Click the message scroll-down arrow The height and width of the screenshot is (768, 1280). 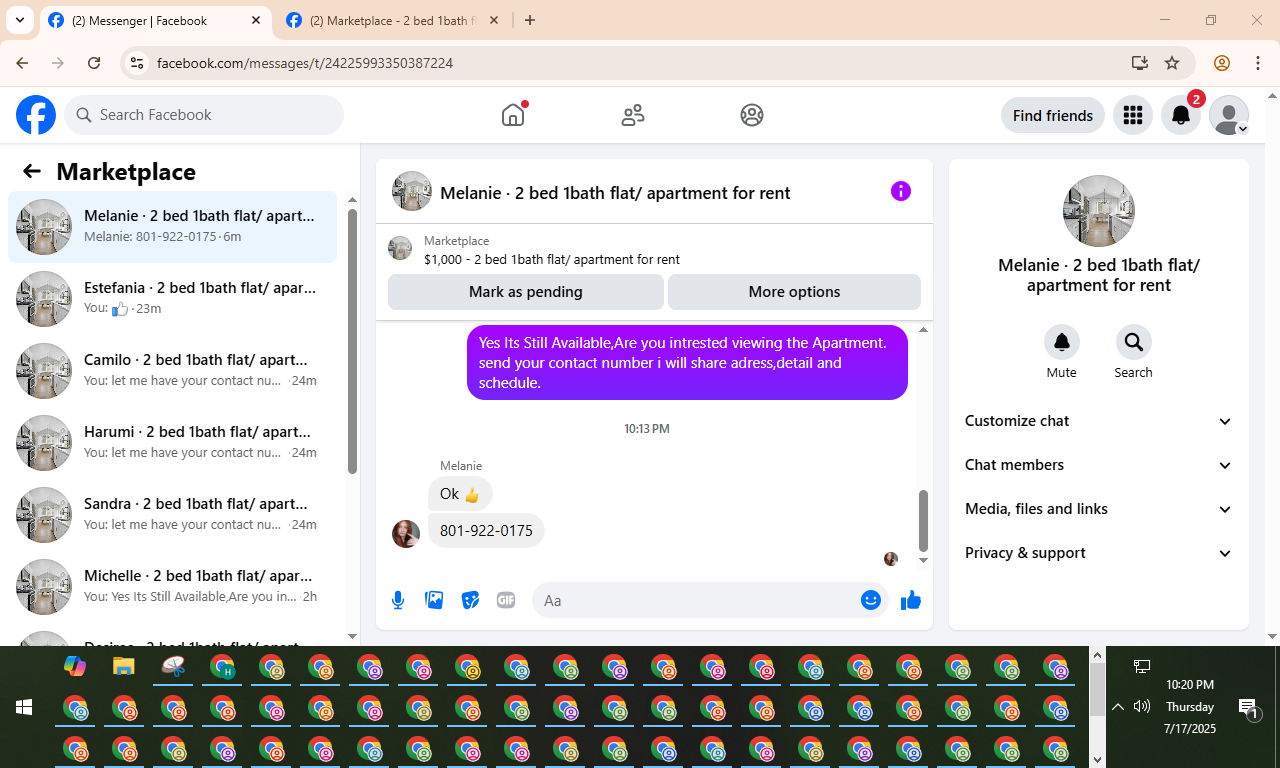pyautogui.click(x=923, y=560)
